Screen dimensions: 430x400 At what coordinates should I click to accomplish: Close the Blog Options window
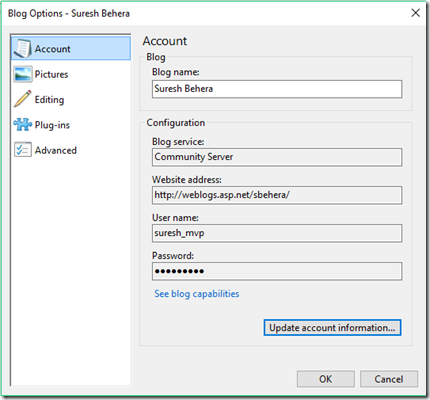pos(415,13)
